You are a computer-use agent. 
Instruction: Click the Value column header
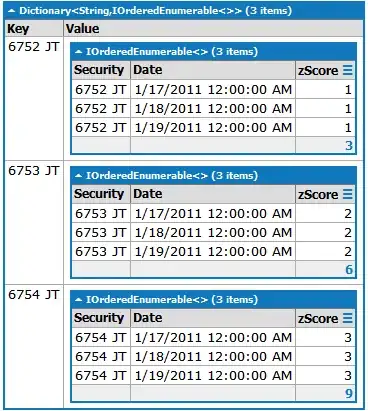[213, 29]
